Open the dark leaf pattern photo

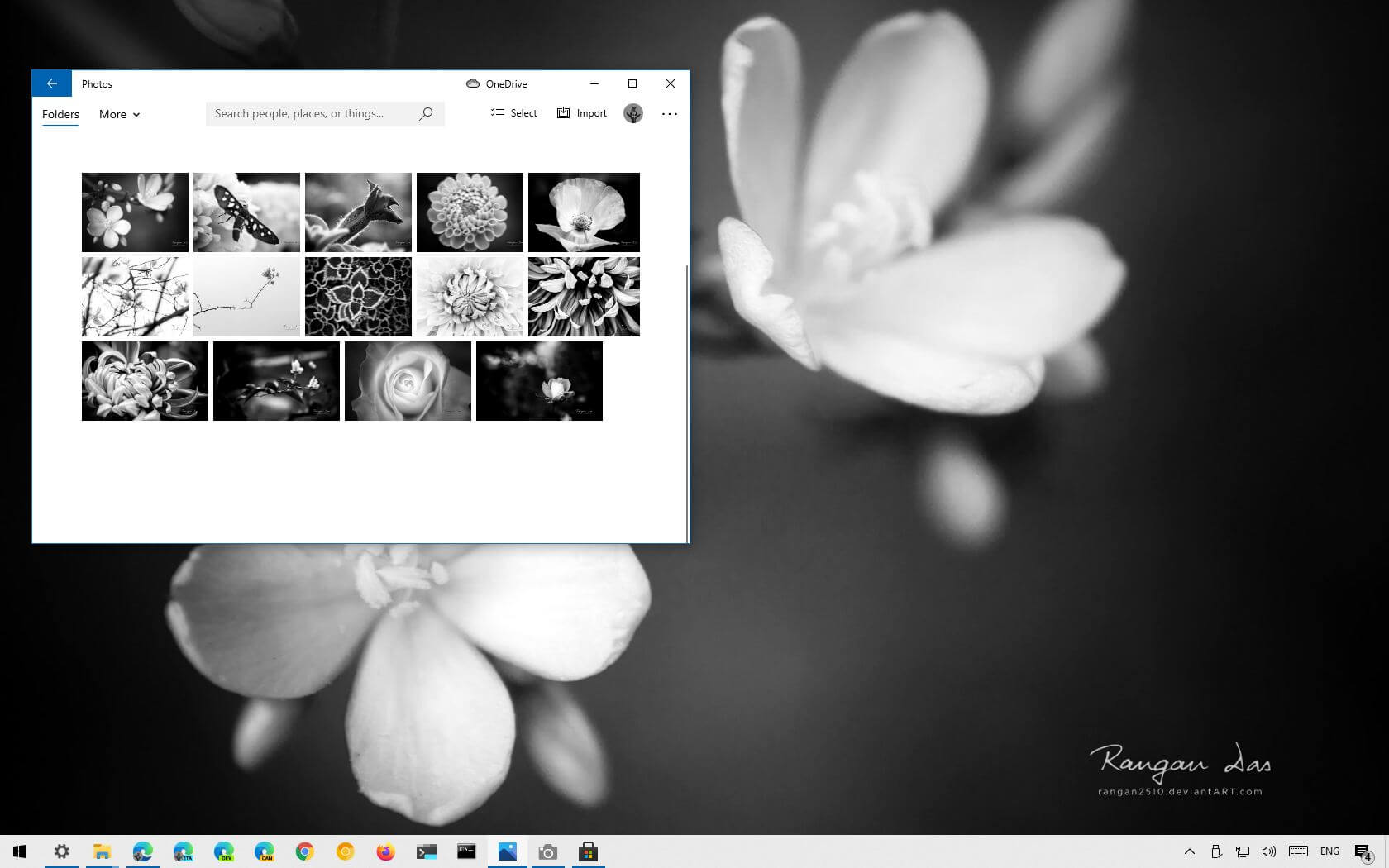(358, 297)
